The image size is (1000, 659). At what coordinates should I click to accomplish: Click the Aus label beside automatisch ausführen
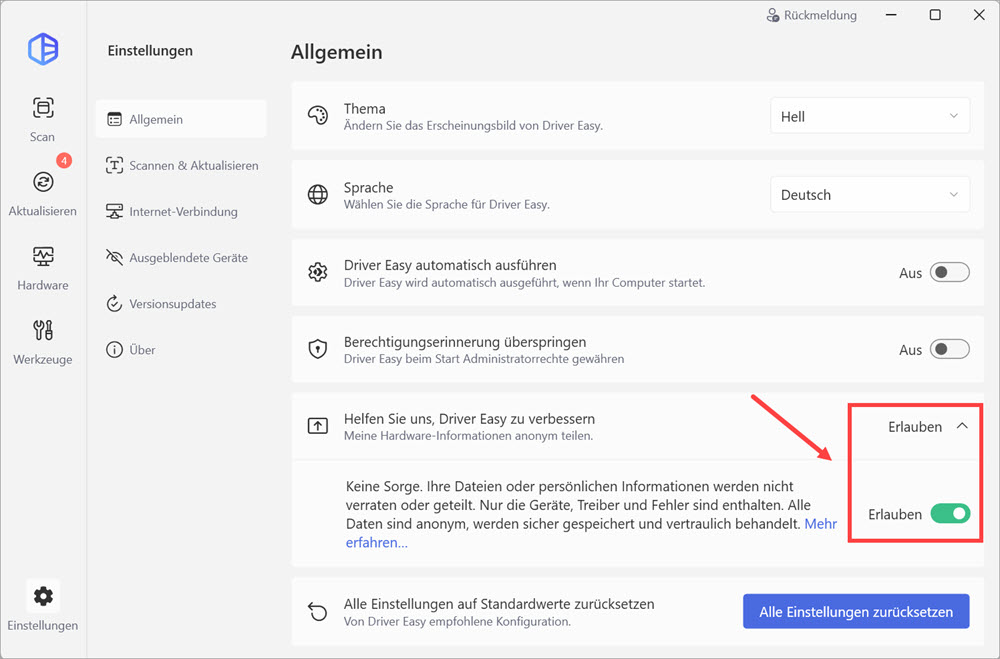910,273
